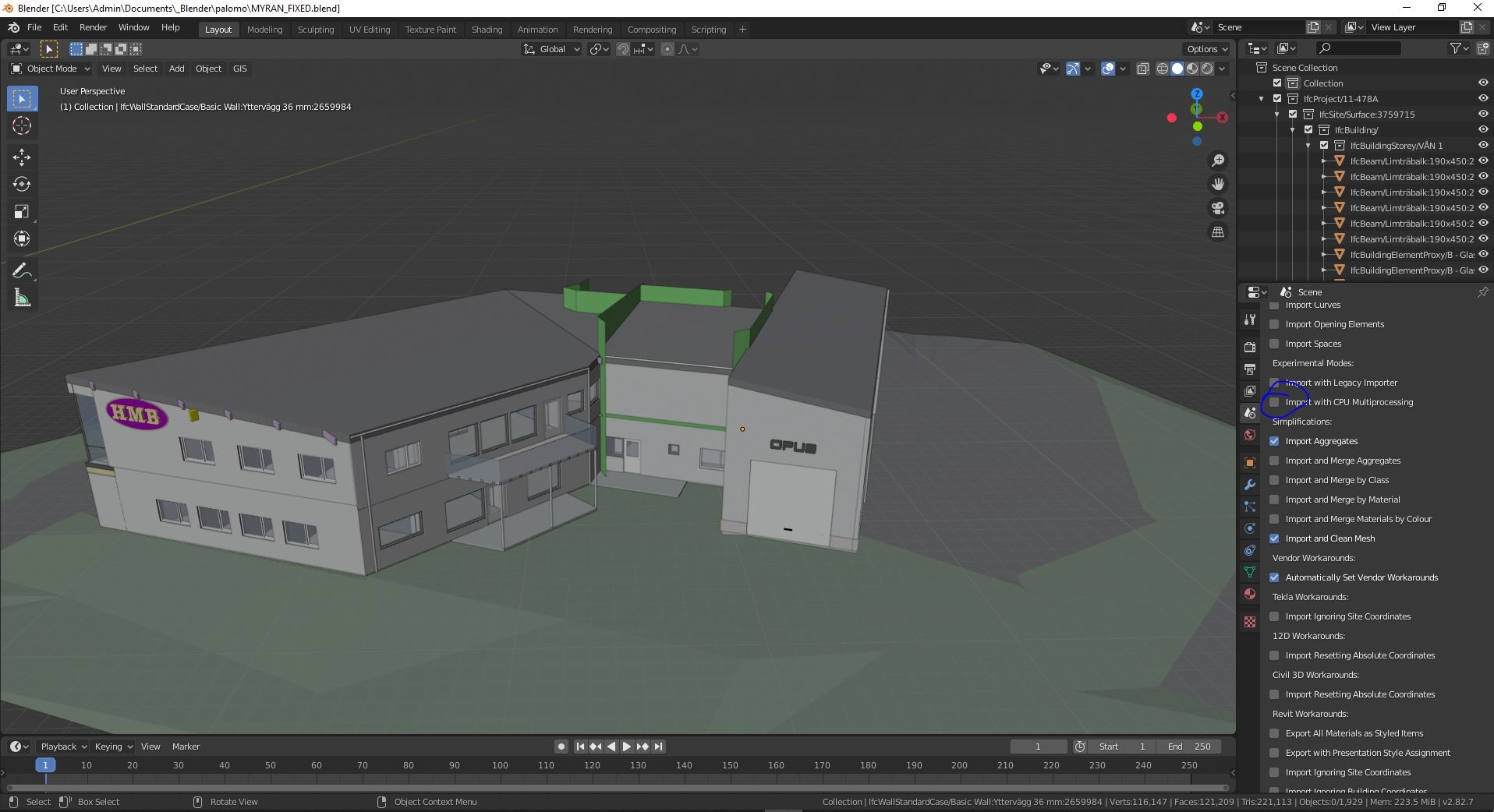This screenshot has height=812, width=1494.
Task: Open the Options dropdown in viewport header
Action: [1206, 49]
